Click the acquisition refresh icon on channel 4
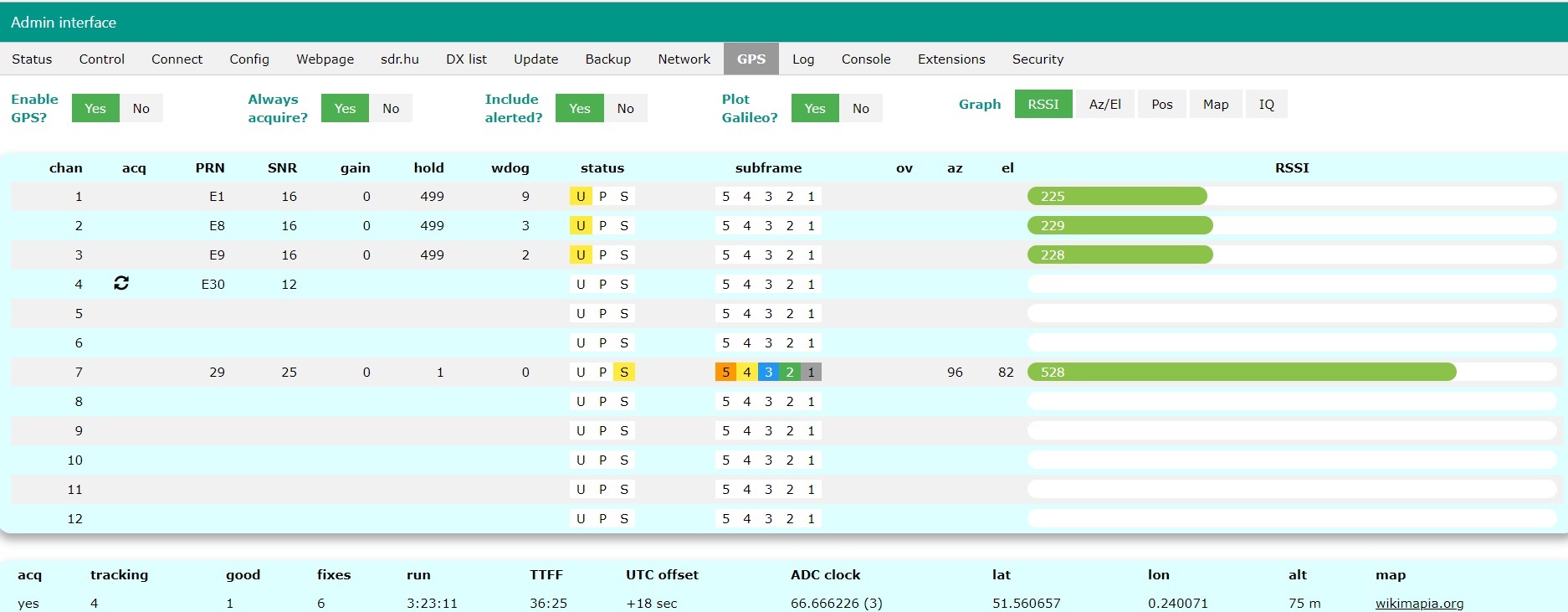This screenshot has width=1568, height=612. [121, 284]
